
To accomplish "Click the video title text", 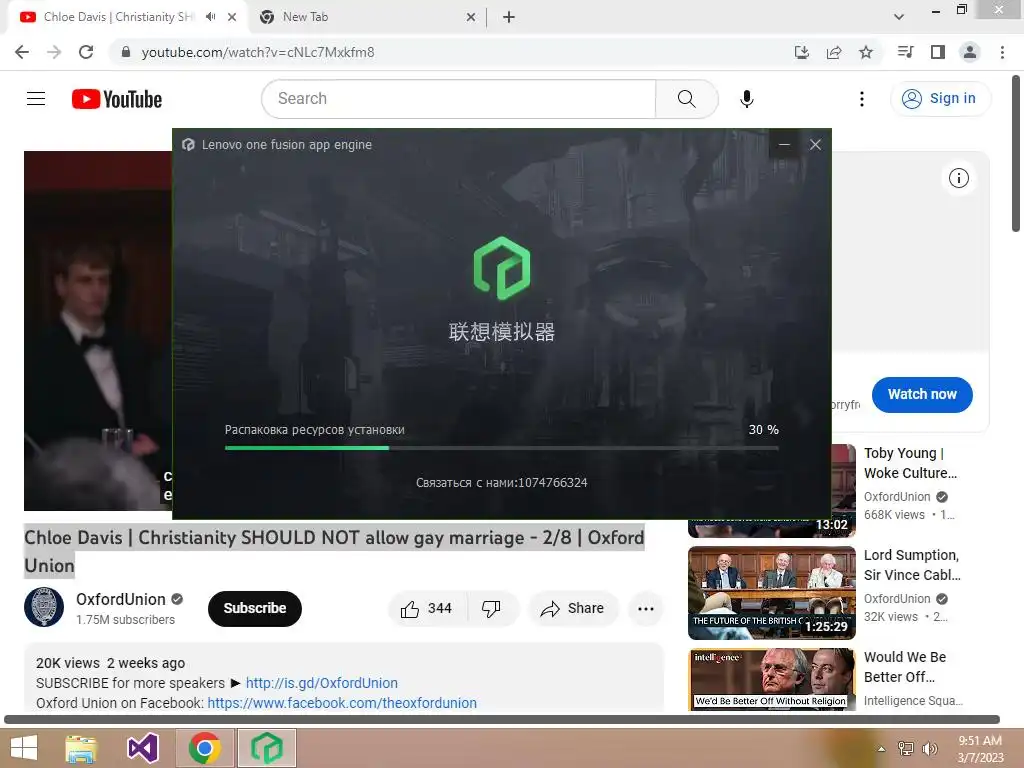I will [334, 551].
